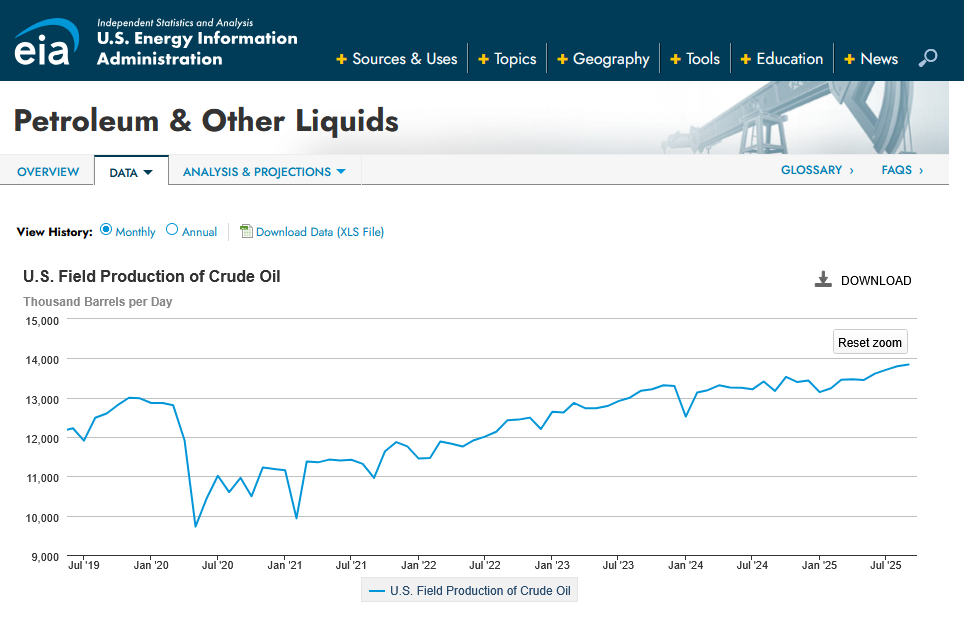Click the DOWNLOAD chart button text
The image size is (964, 617).
[x=875, y=280]
